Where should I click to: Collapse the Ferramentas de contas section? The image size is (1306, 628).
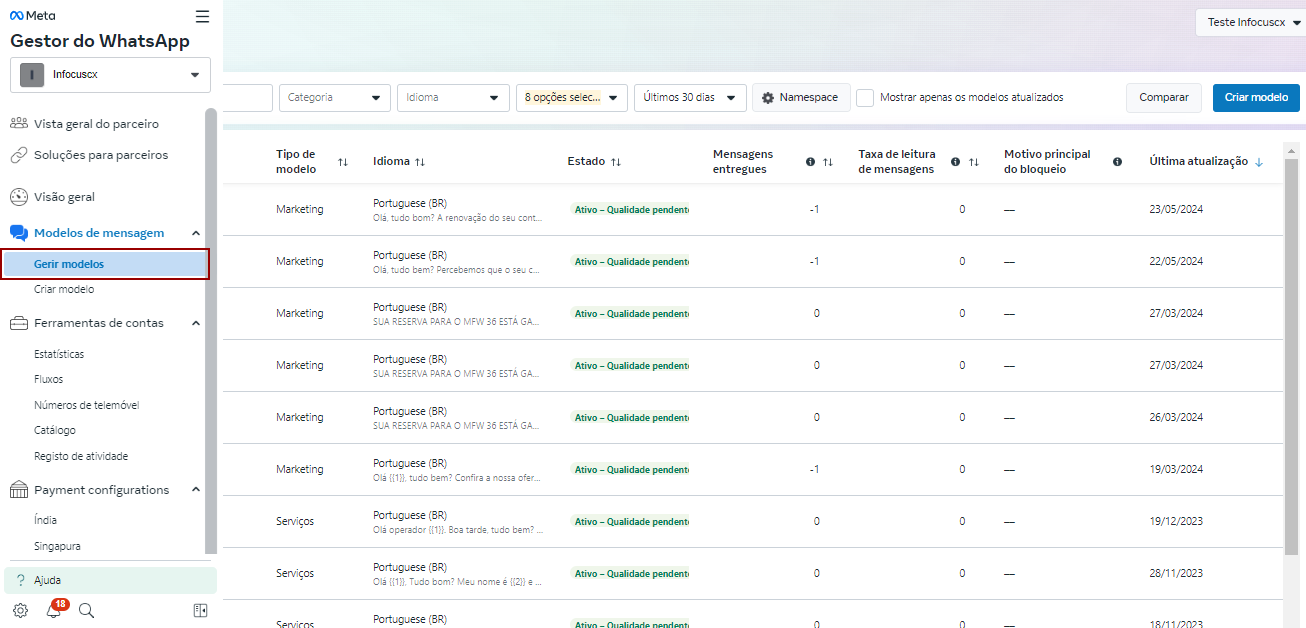[196, 323]
